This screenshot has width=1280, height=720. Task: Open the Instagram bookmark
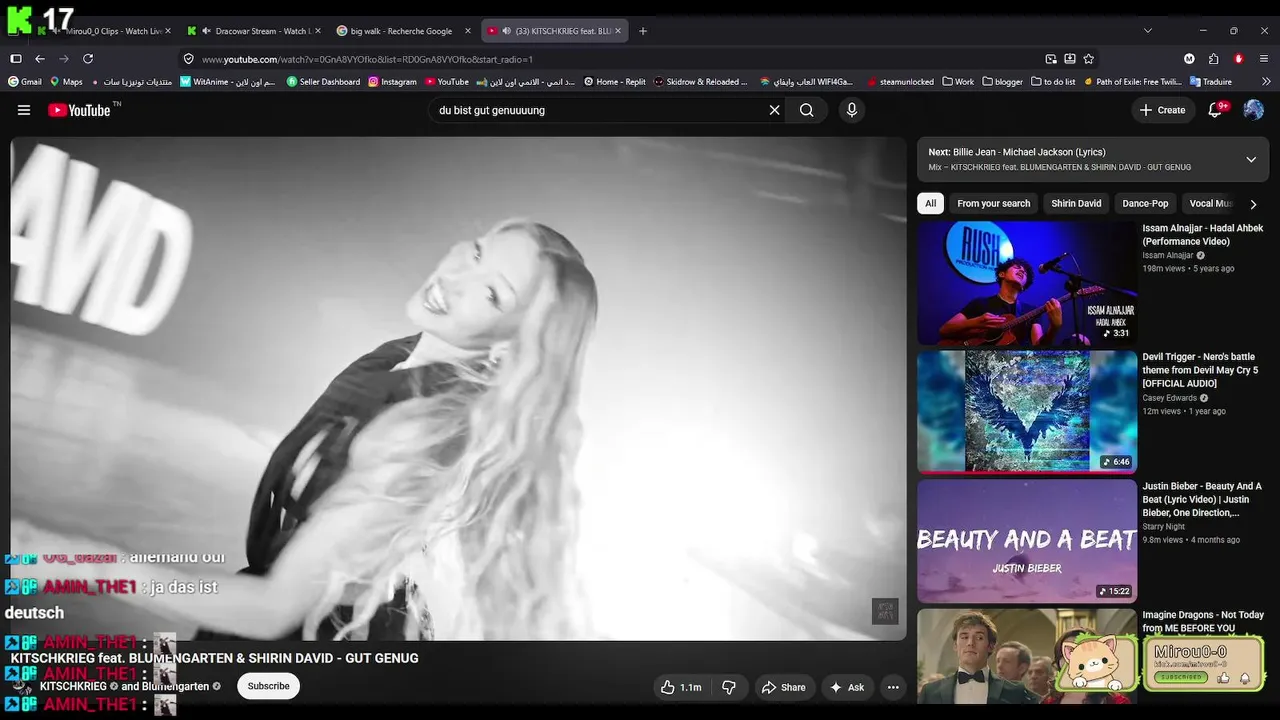point(392,82)
